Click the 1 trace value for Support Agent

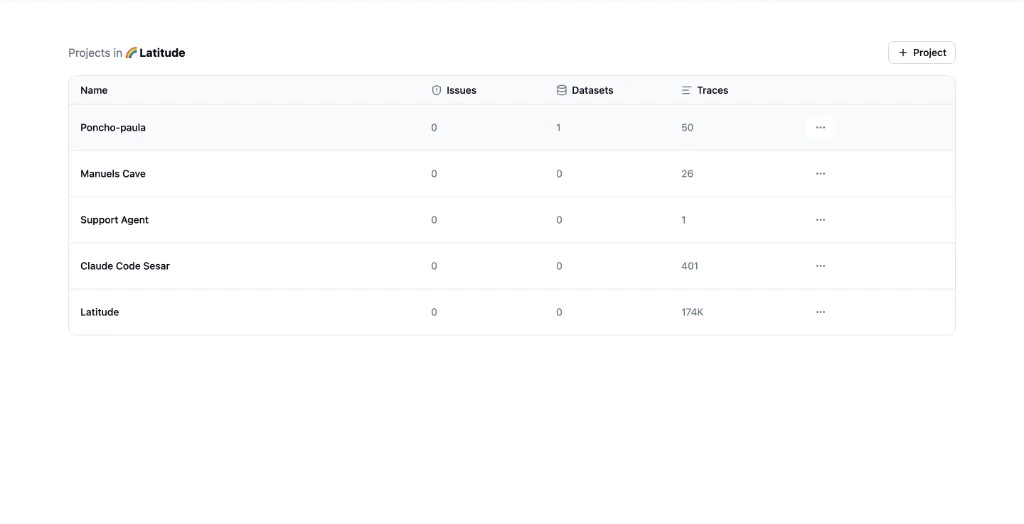(x=684, y=220)
